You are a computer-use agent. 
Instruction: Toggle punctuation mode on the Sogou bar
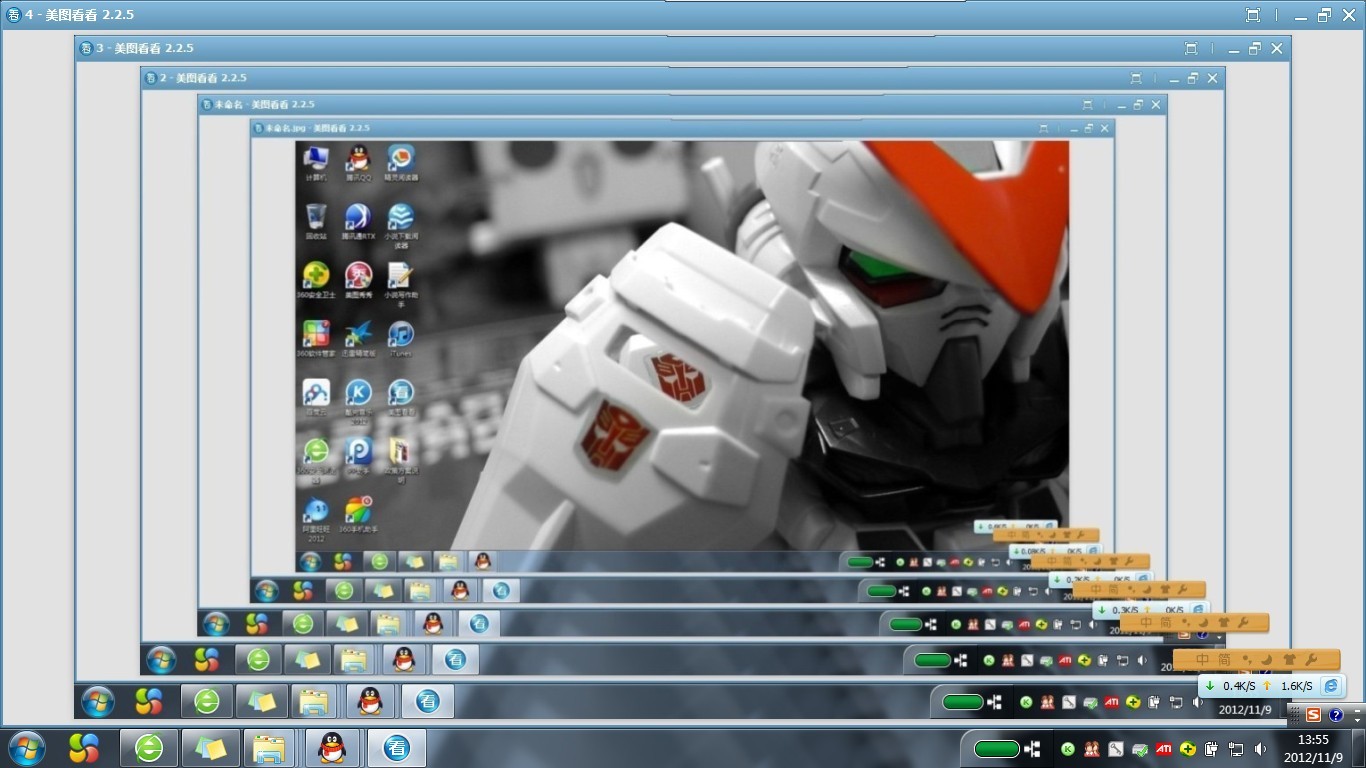click(1246, 661)
